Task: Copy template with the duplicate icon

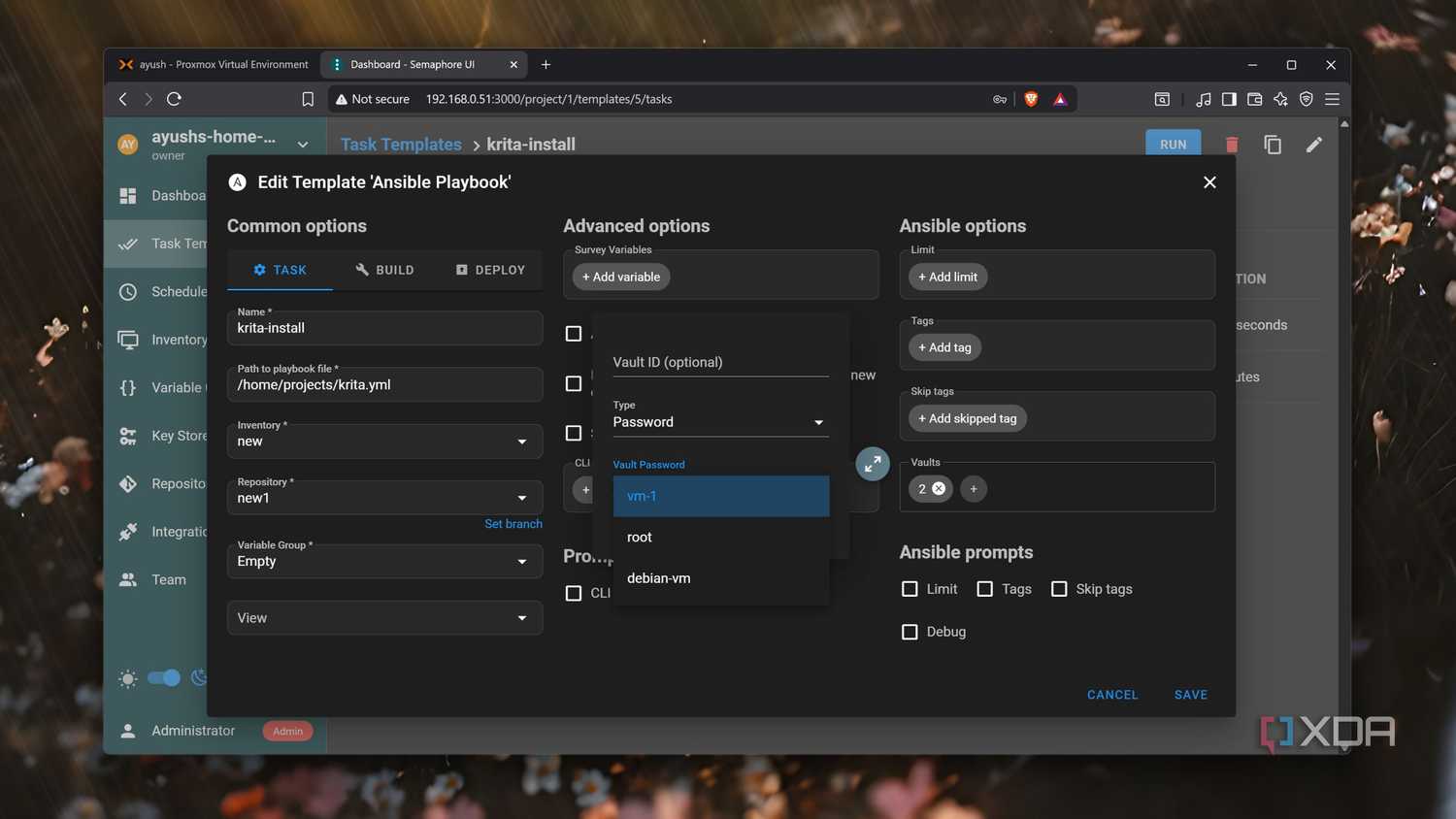Action: (x=1273, y=145)
